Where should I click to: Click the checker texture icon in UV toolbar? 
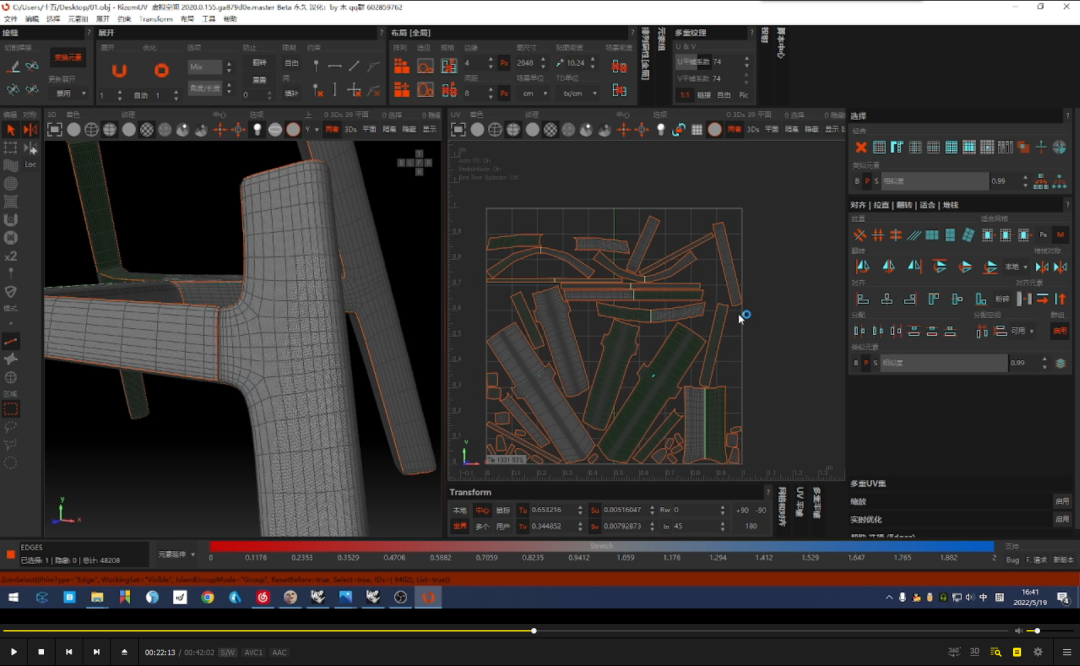tap(550, 129)
